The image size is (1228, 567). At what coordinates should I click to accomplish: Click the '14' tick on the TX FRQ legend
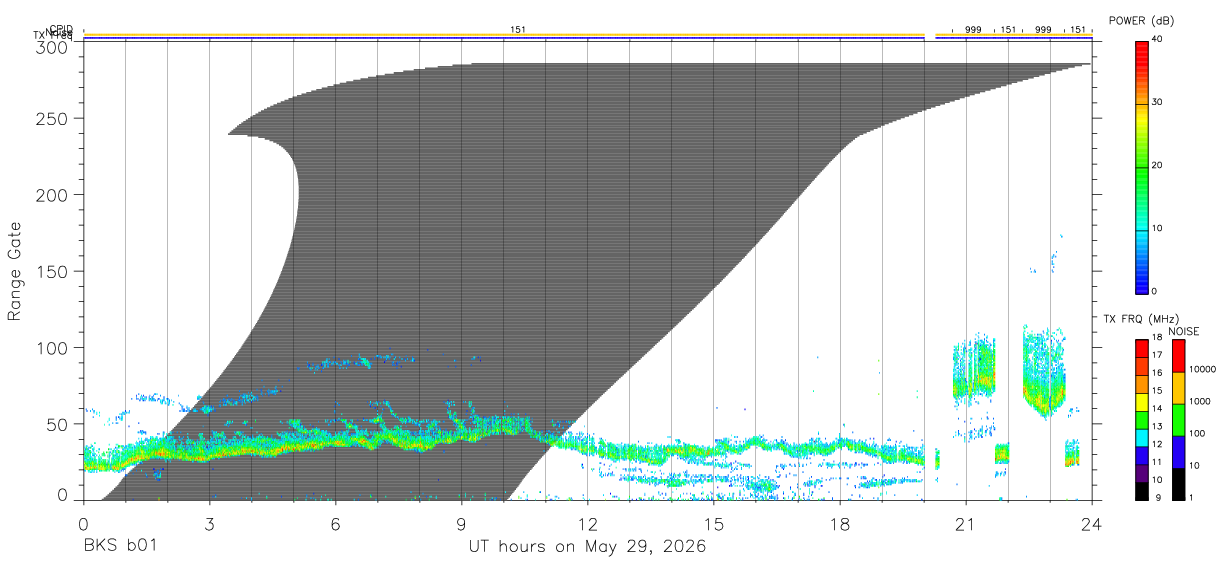pyautogui.click(x=1156, y=409)
